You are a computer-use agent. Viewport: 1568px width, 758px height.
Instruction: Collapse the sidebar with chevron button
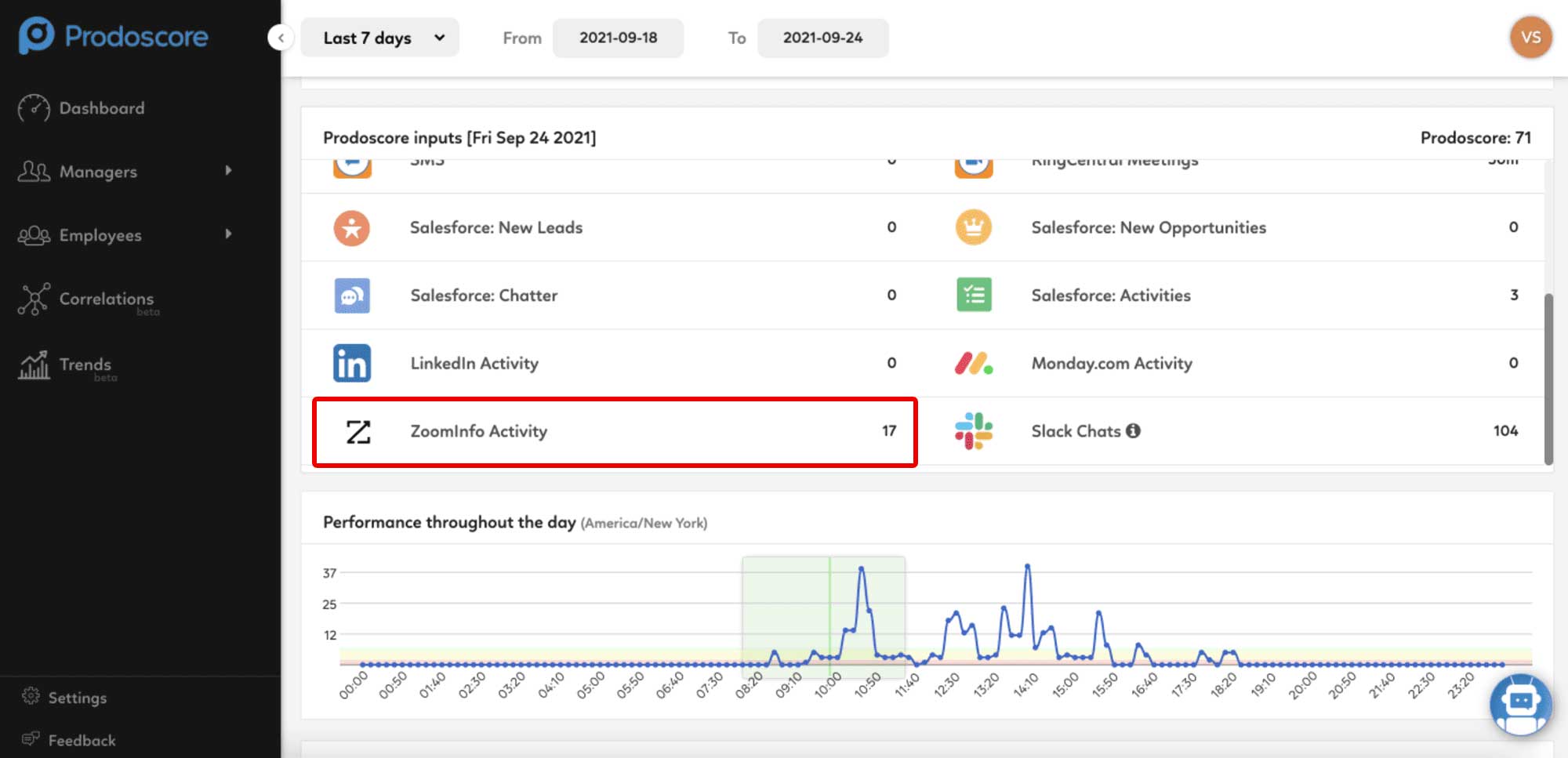281,37
